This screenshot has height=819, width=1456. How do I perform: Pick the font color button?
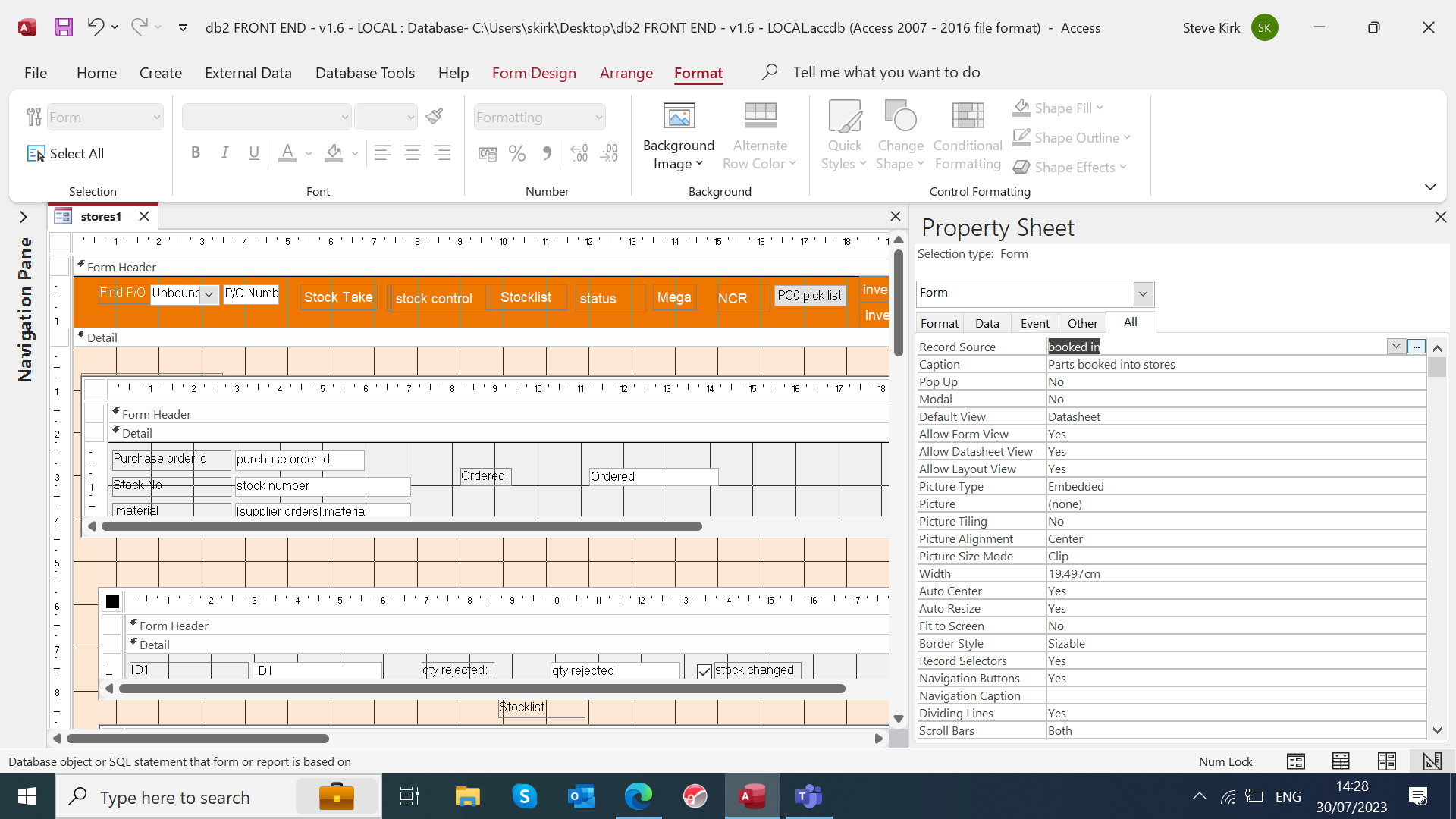[287, 153]
